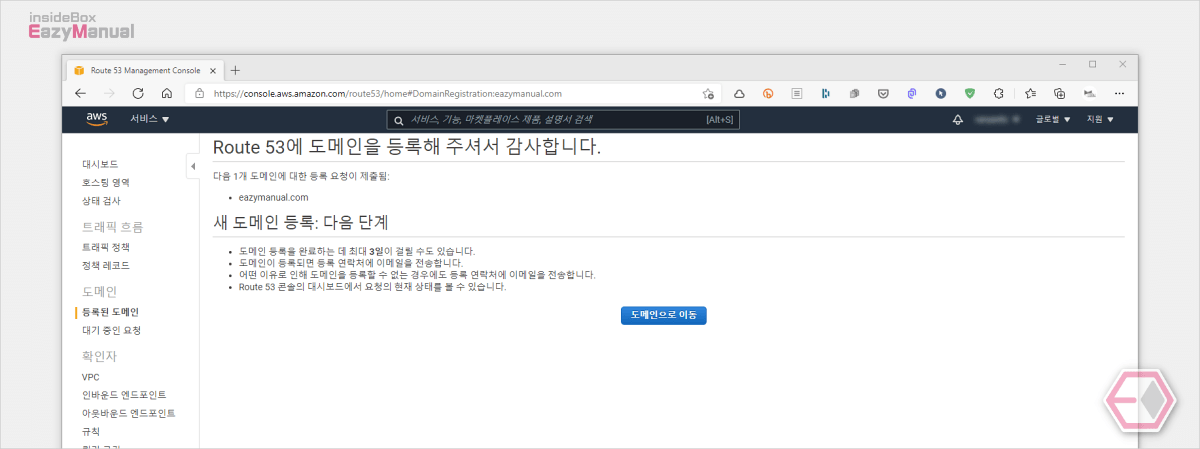Reload the Route 53 page

[138, 93]
